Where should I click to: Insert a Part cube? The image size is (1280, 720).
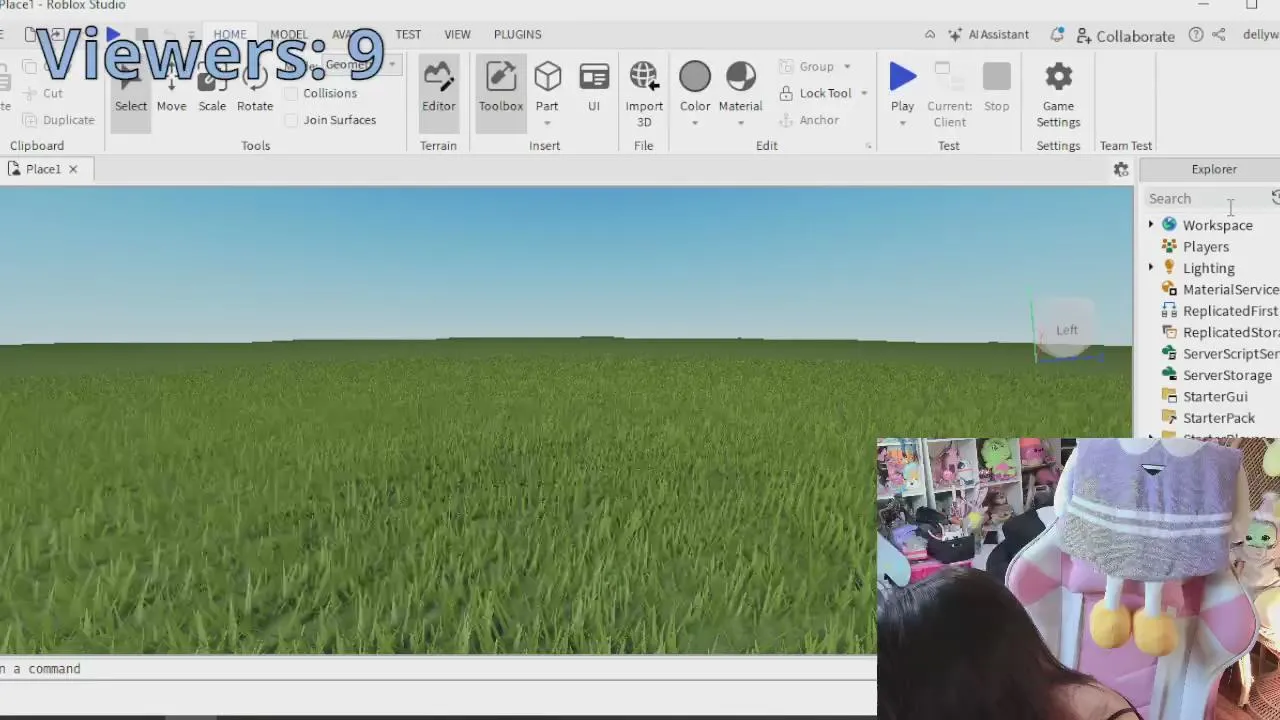(x=547, y=77)
